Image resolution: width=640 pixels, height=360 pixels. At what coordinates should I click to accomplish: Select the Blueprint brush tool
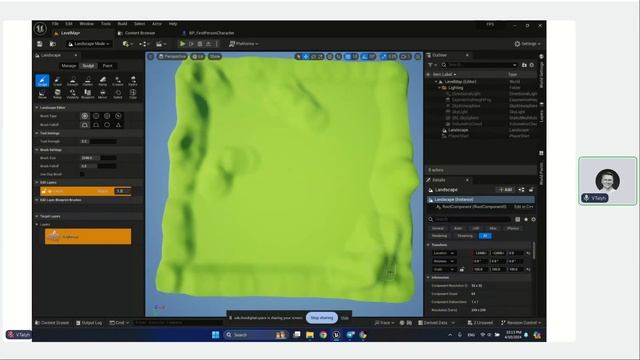pyautogui.click(x=87, y=94)
